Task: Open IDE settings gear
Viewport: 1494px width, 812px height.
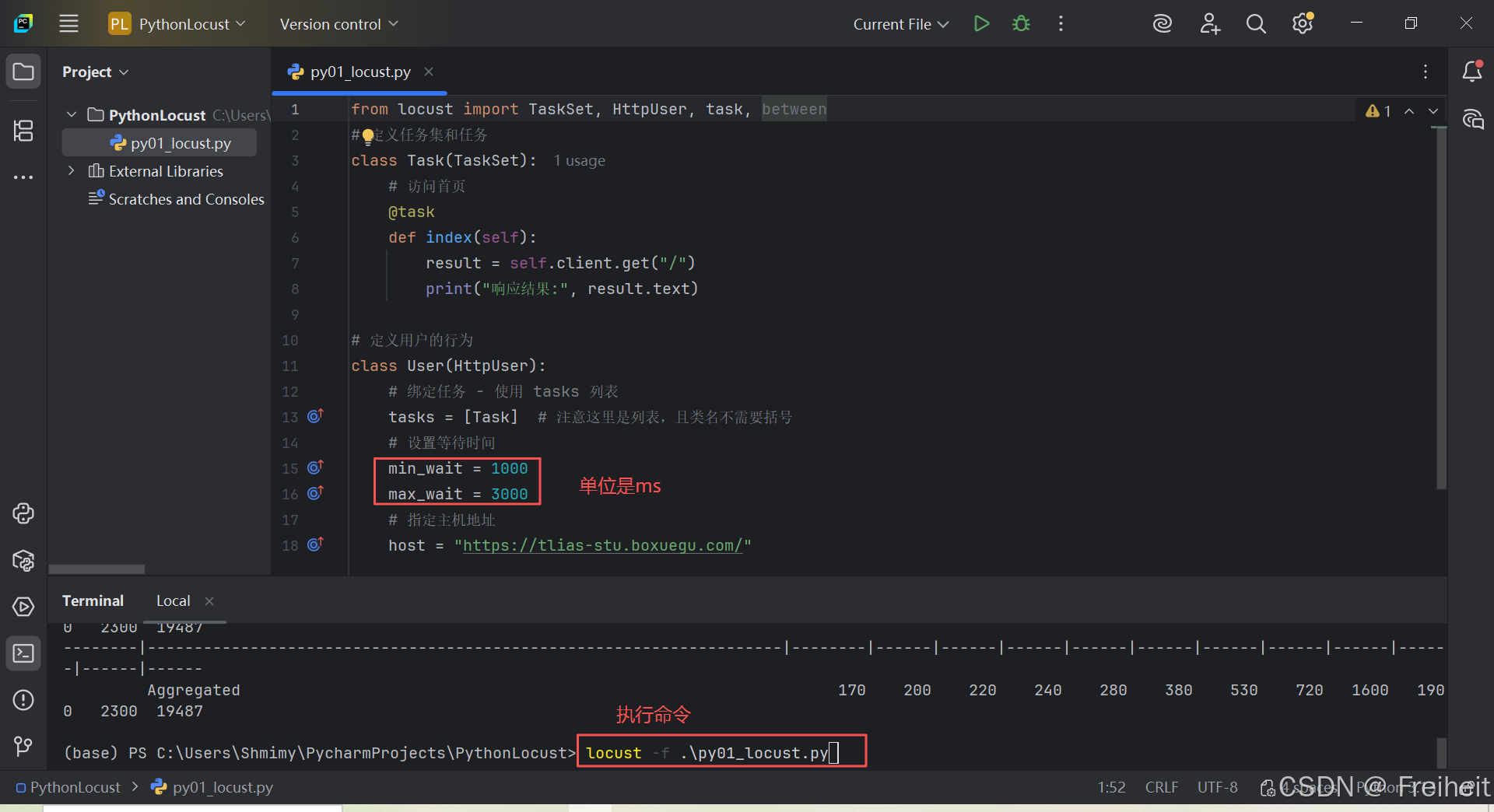Action: pyautogui.click(x=1303, y=23)
